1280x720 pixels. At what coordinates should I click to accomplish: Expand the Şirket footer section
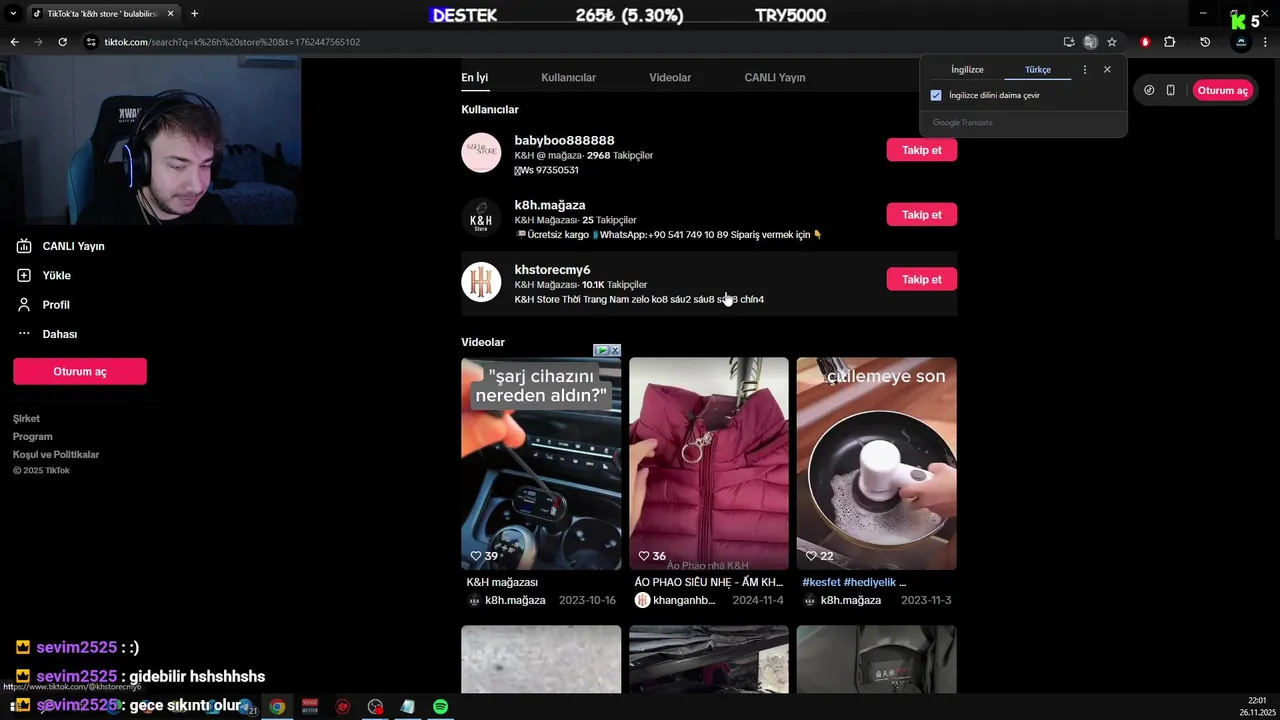[x=26, y=419]
